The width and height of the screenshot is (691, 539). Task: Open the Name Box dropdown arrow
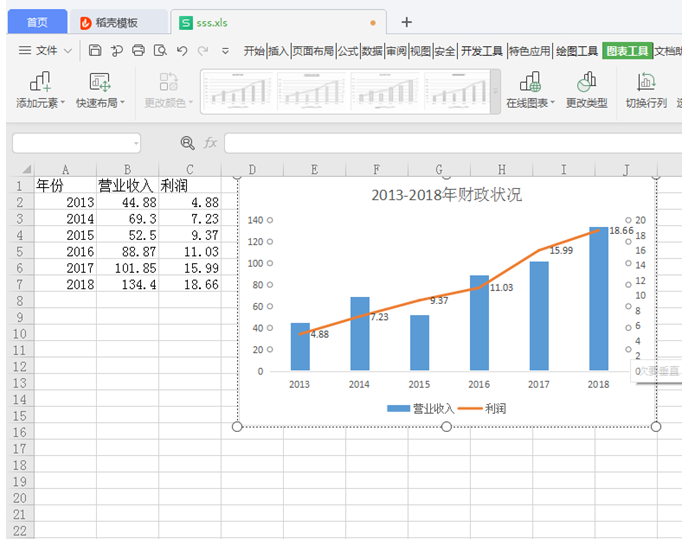pyautogui.click(x=136, y=143)
